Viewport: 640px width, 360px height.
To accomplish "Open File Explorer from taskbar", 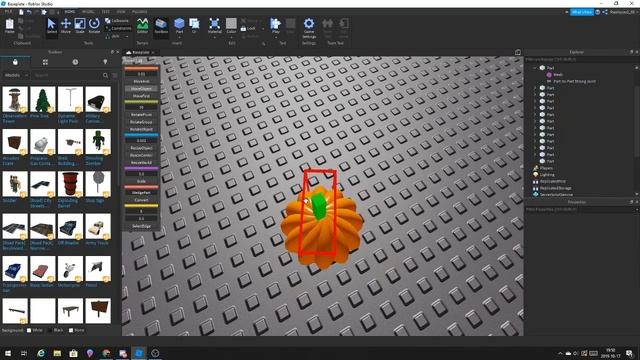I will click(x=57, y=353).
